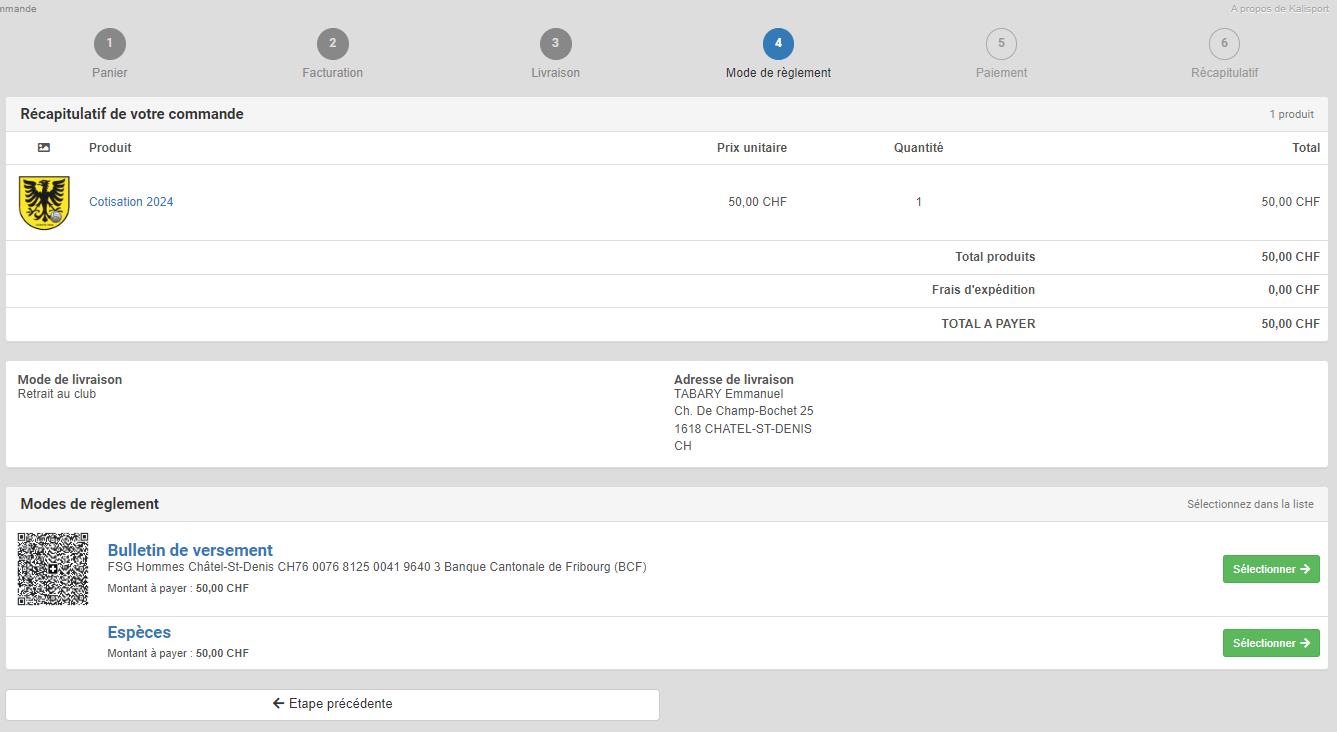The width and height of the screenshot is (1337, 732).
Task: Go to step 2 Facturation circle
Action: pos(333,44)
